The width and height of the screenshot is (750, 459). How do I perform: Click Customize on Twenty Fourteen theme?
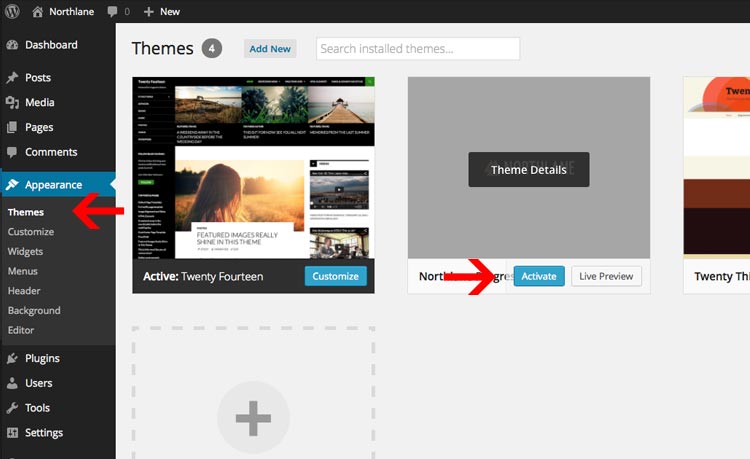tap(335, 276)
